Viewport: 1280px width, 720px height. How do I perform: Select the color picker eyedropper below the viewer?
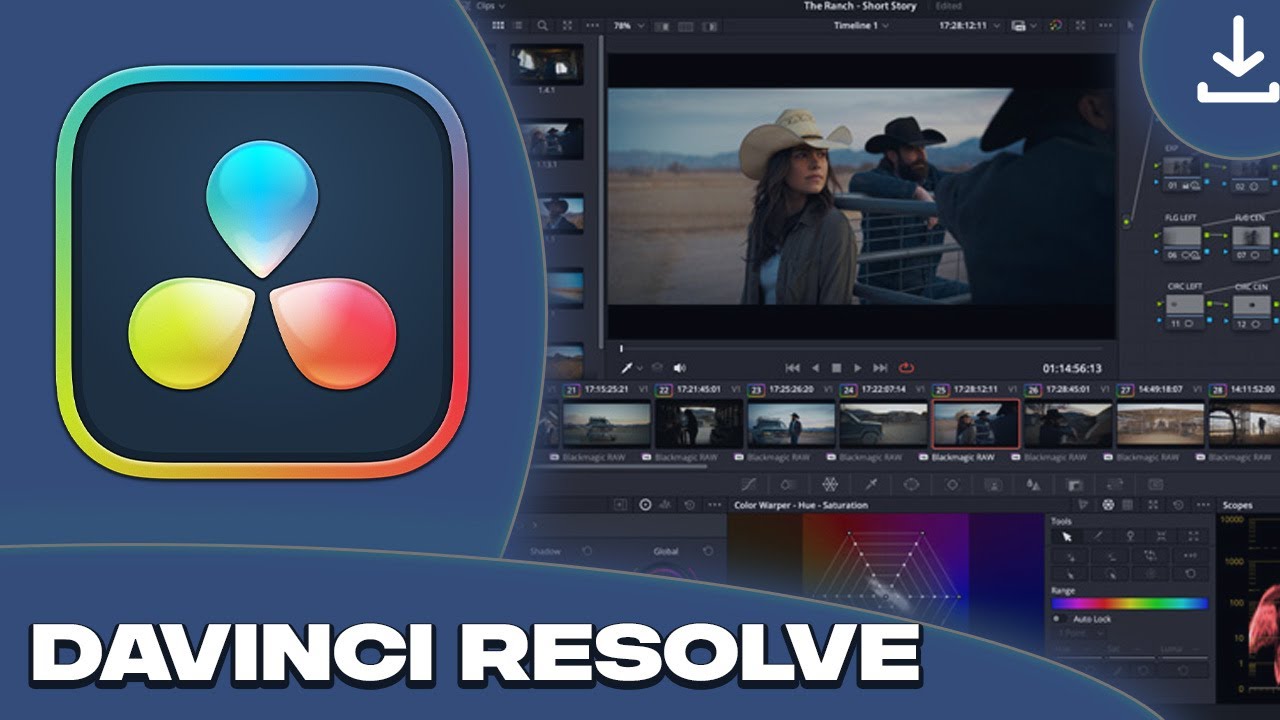(628, 368)
